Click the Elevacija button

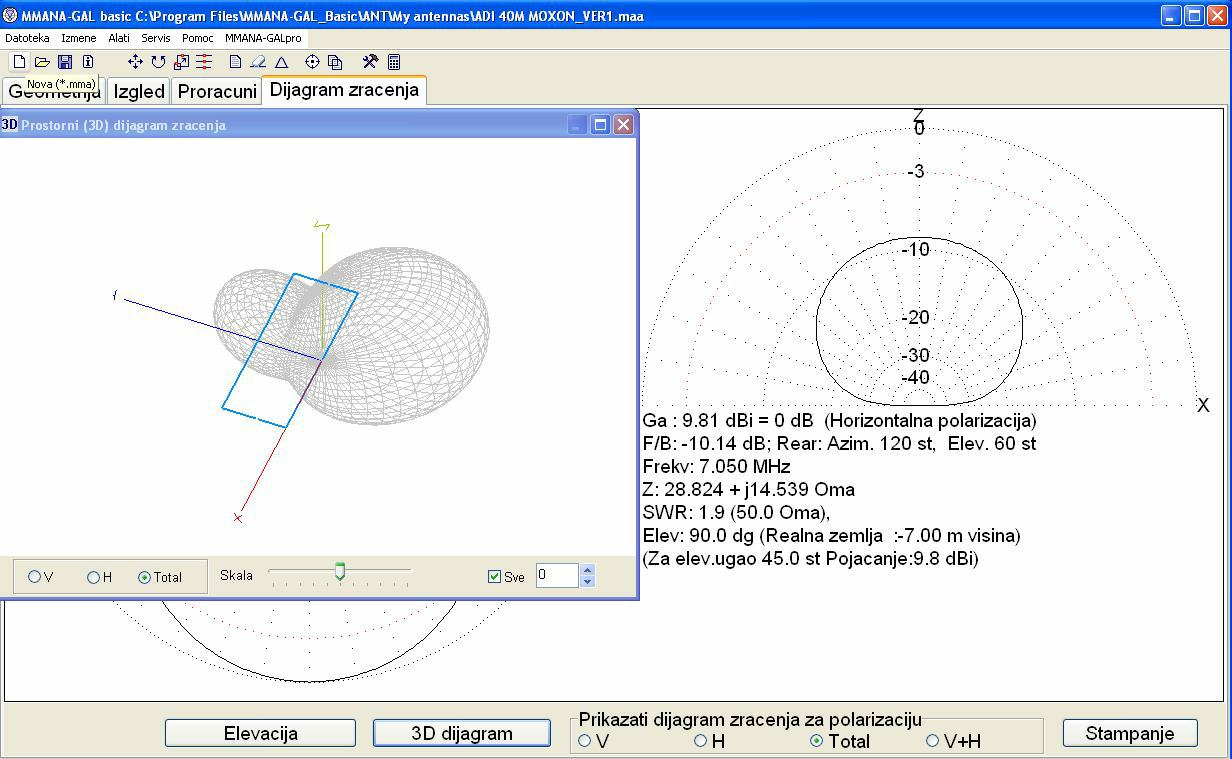[x=260, y=733]
